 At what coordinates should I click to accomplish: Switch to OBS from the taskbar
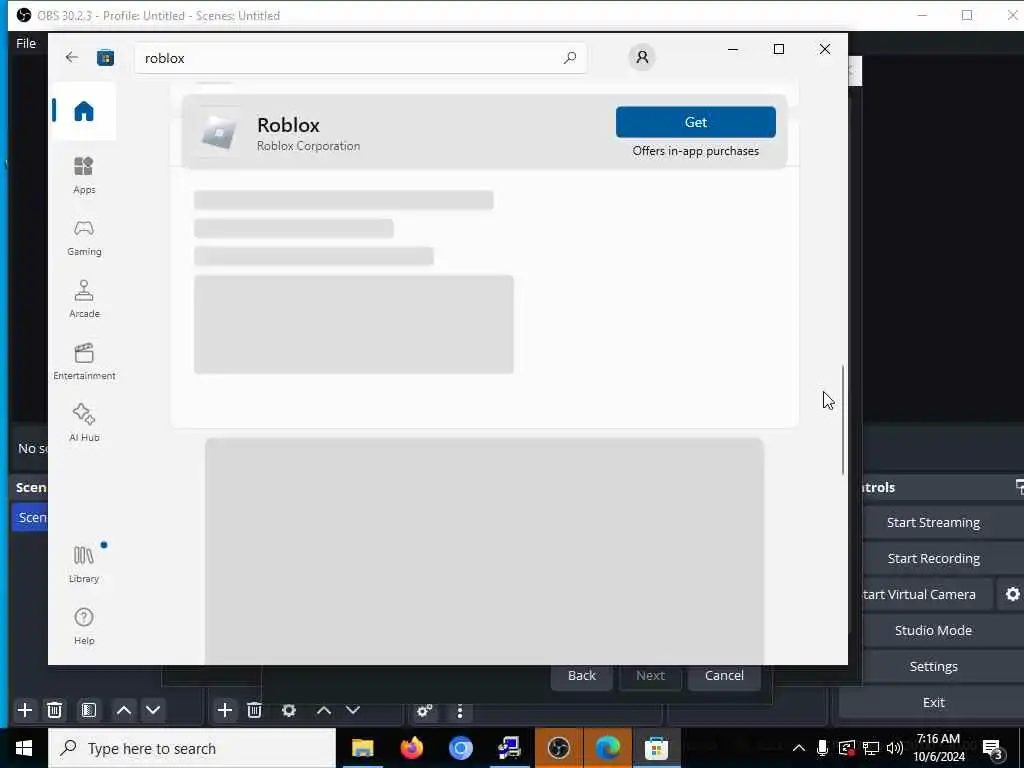point(558,748)
